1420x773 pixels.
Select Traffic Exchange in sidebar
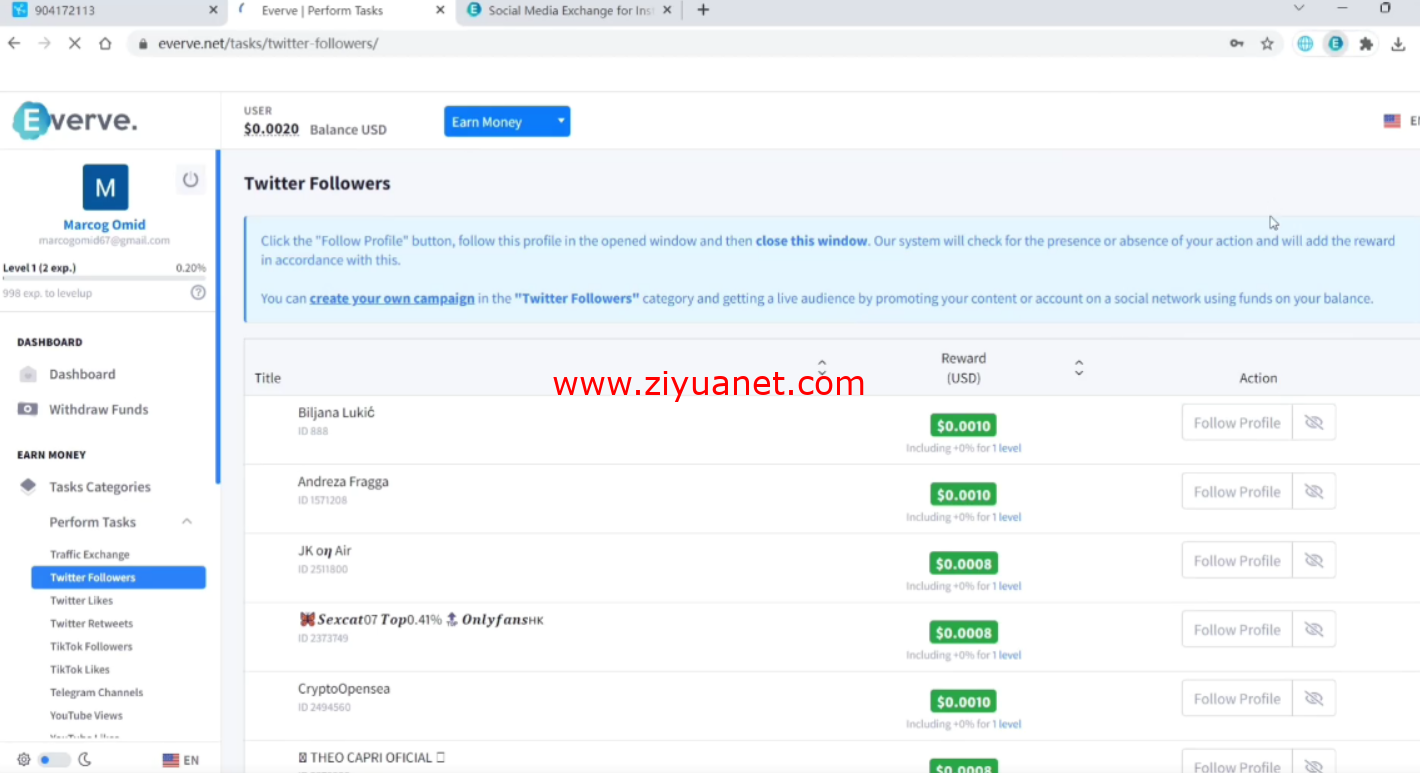click(90, 554)
